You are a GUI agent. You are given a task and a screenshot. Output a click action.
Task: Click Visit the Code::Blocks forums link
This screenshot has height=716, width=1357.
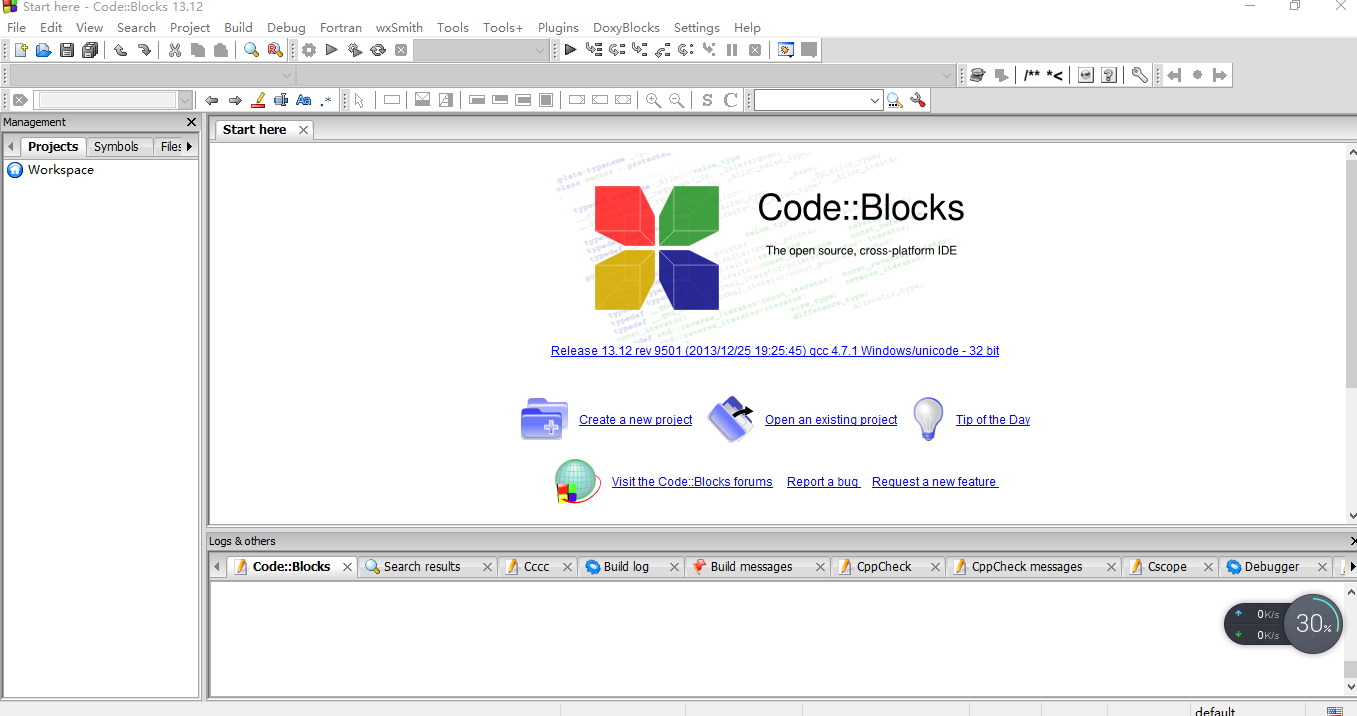pos(692,482)
